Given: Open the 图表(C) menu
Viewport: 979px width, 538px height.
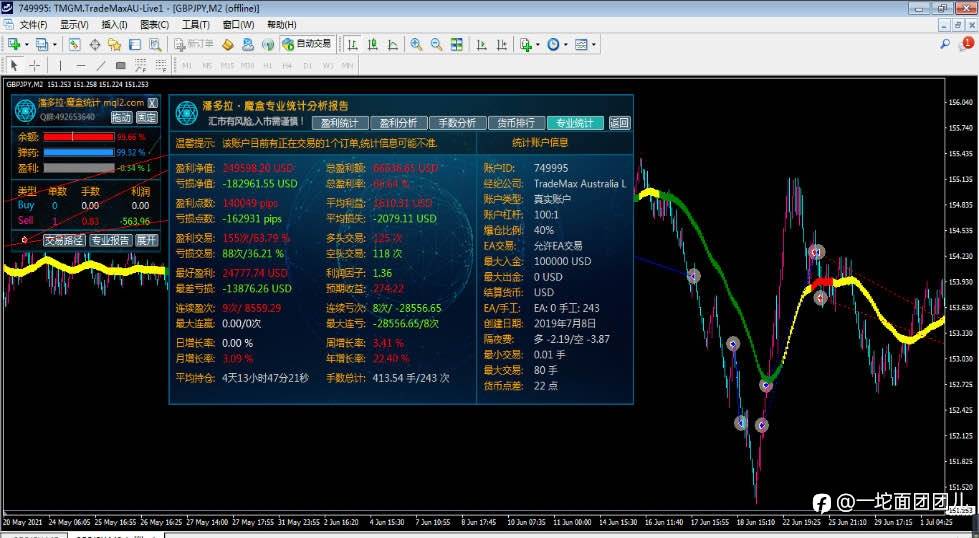Looking at the screenshot, I should 154,24.
